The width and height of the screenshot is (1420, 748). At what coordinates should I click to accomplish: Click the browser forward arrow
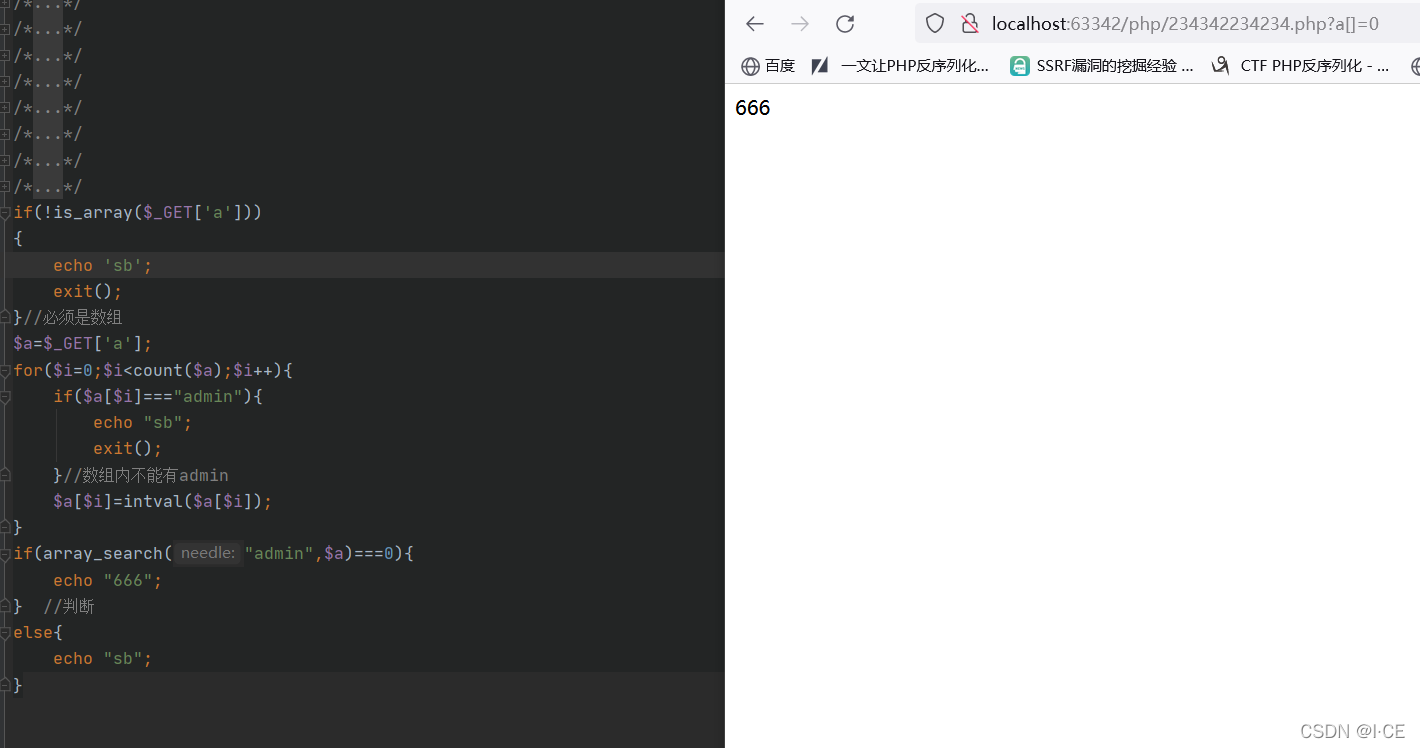(x=800, y=24)
